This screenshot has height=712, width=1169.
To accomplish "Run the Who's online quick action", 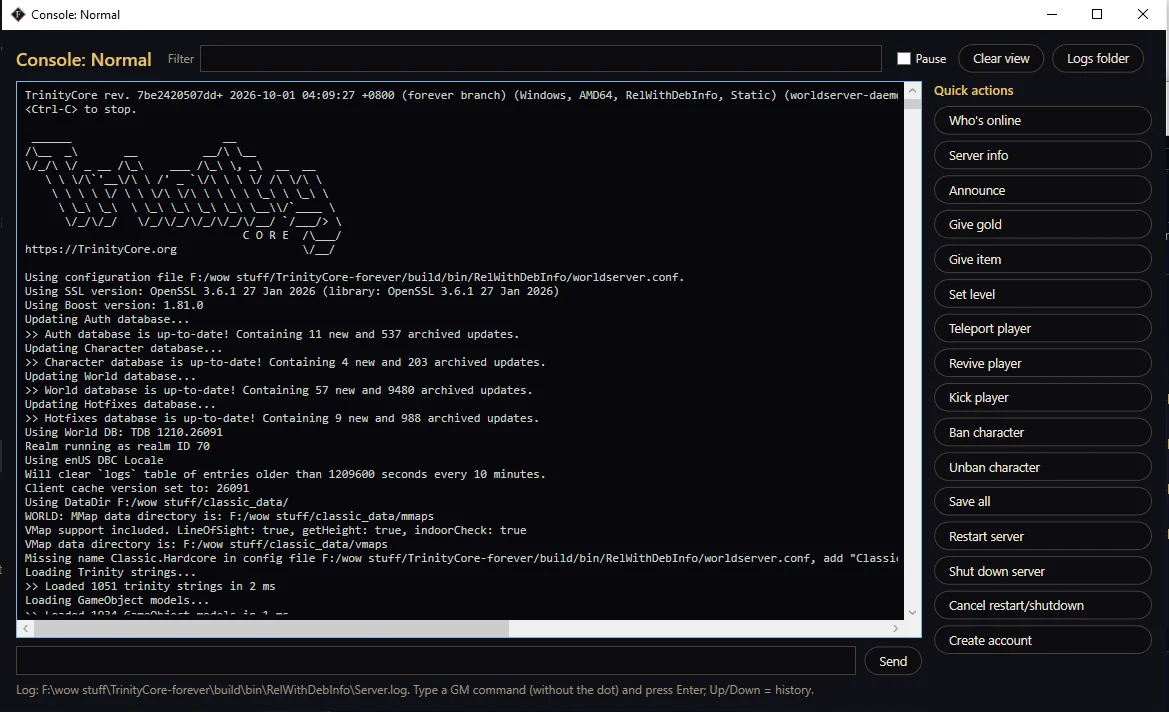I will 1042,120.
